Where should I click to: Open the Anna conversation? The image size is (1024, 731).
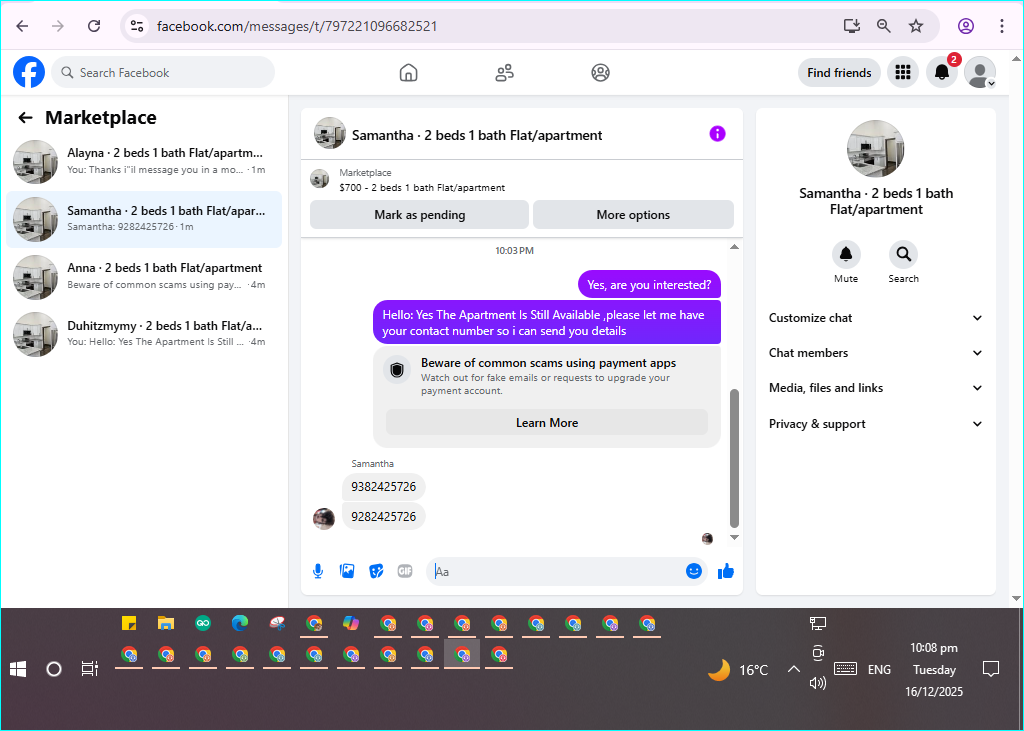click(144, 276)
